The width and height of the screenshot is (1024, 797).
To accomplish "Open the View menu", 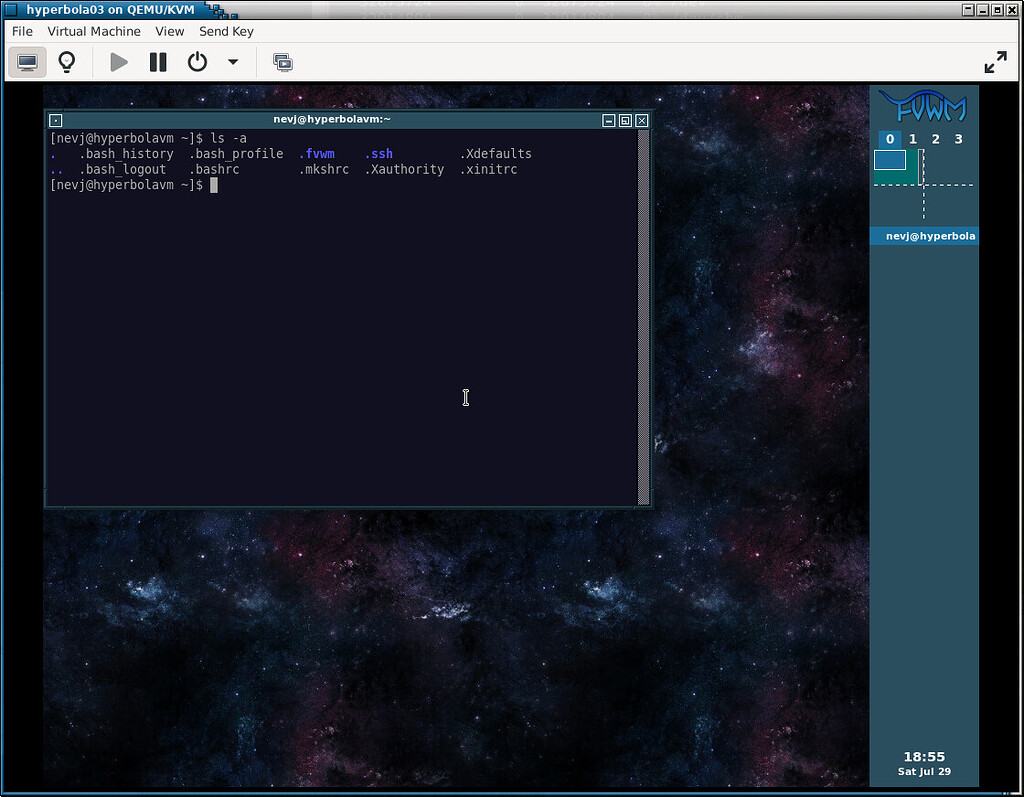I will pyautogui.click(x=169, y=31).
